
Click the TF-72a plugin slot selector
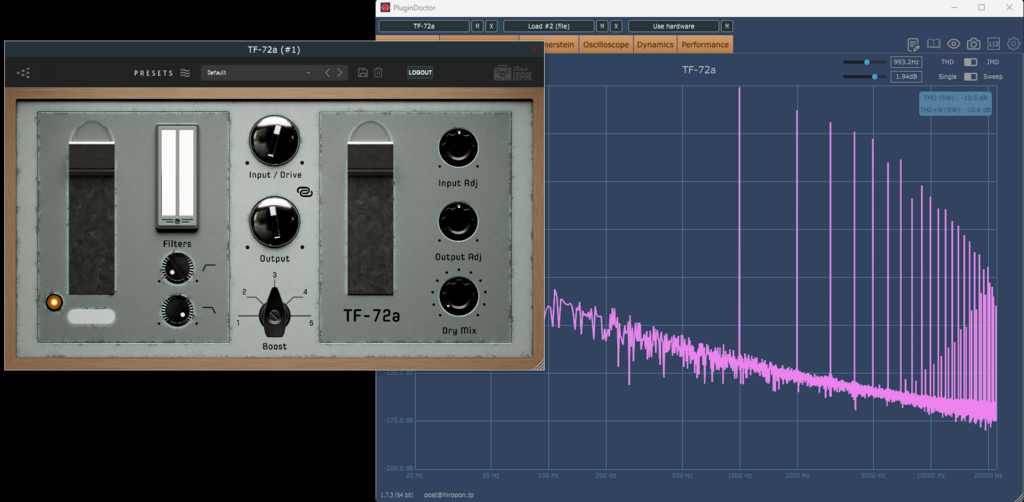click(424, 26)
